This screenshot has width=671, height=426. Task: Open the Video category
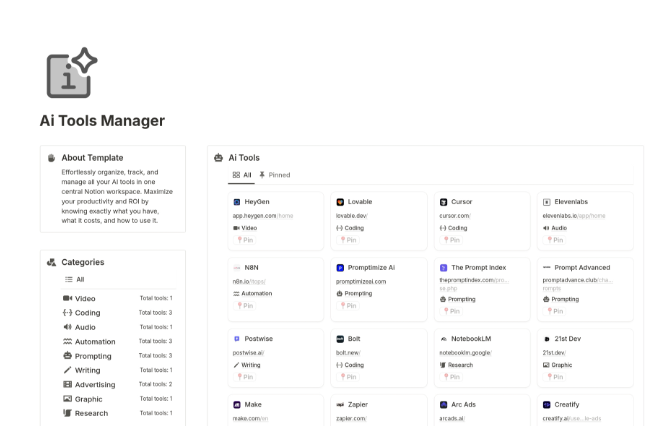(x=85, y=298)
